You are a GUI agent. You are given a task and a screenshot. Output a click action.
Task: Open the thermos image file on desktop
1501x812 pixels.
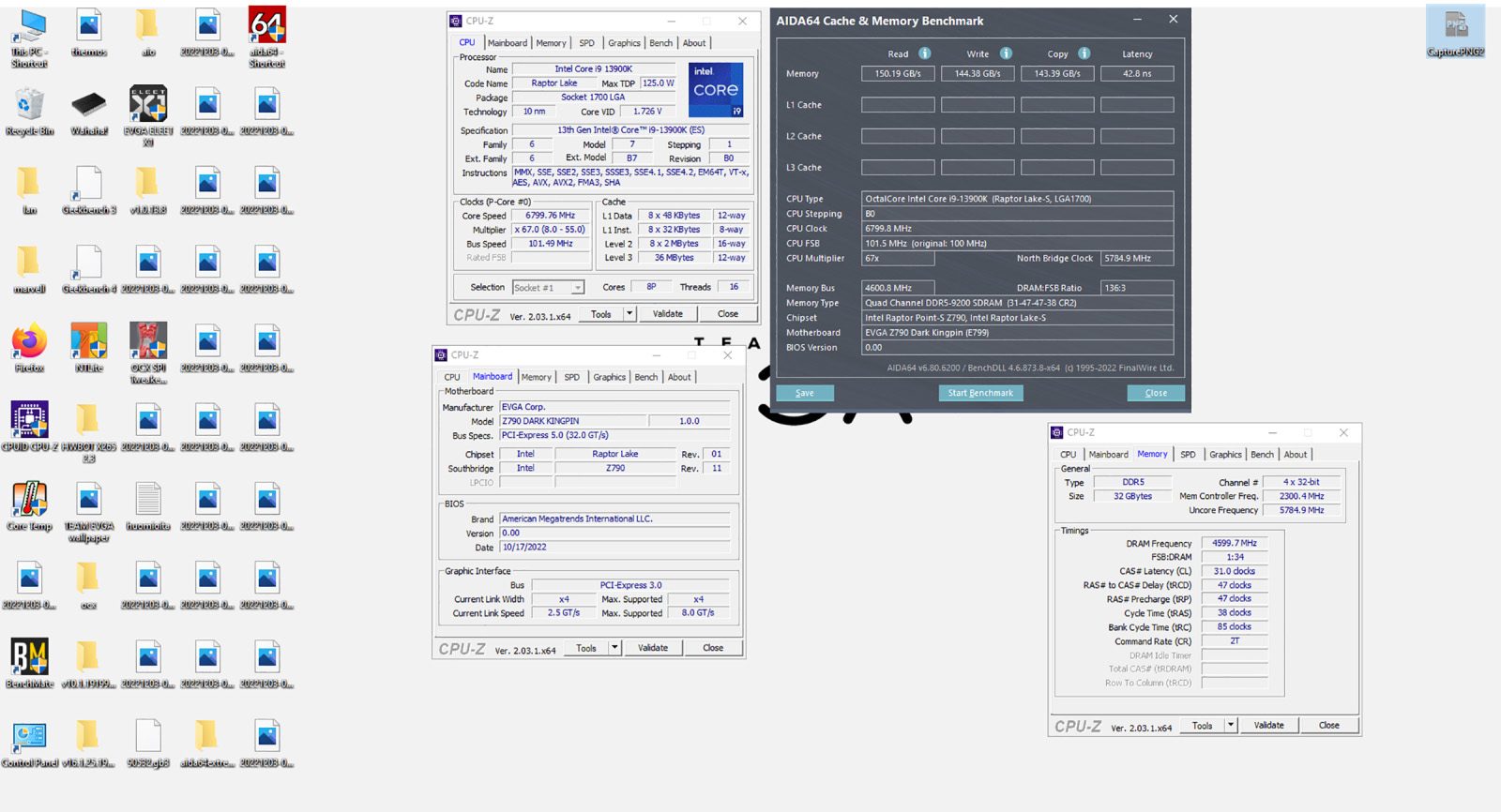(x=89, y=33)
